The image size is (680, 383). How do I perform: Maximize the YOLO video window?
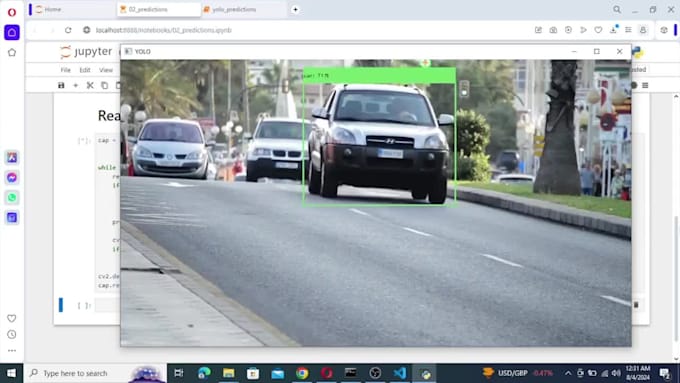(x=597, y=51)
